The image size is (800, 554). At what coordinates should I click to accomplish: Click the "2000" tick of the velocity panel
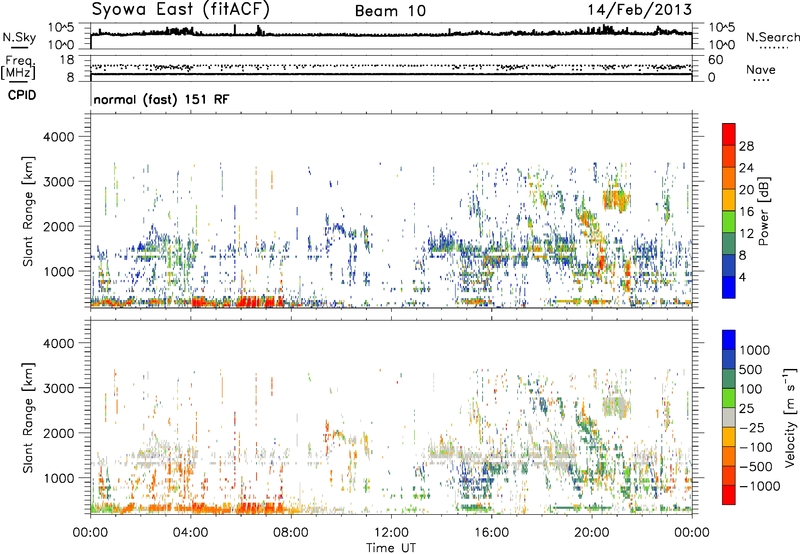point(59,433)
